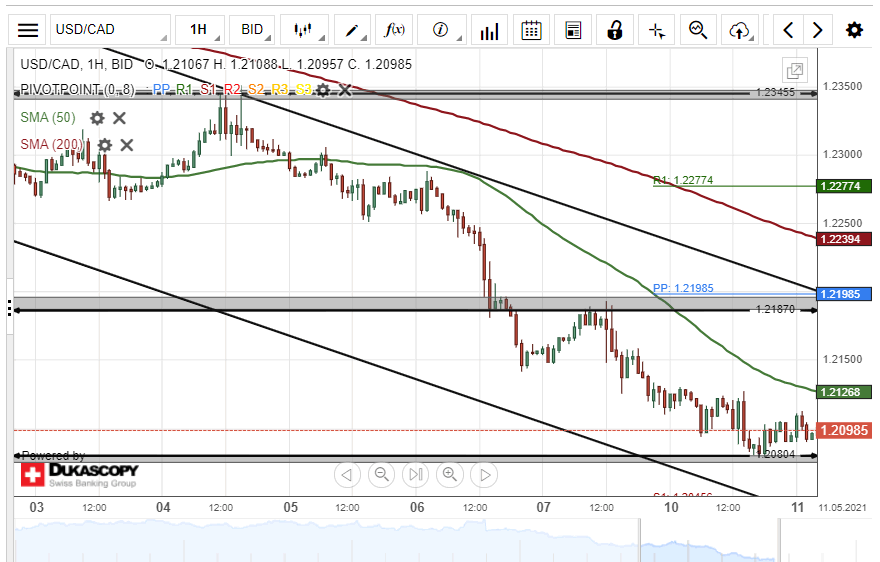Open the chart zoom magnifier tool
Viewport: 880px width, 562px height.
coord(698,30)
